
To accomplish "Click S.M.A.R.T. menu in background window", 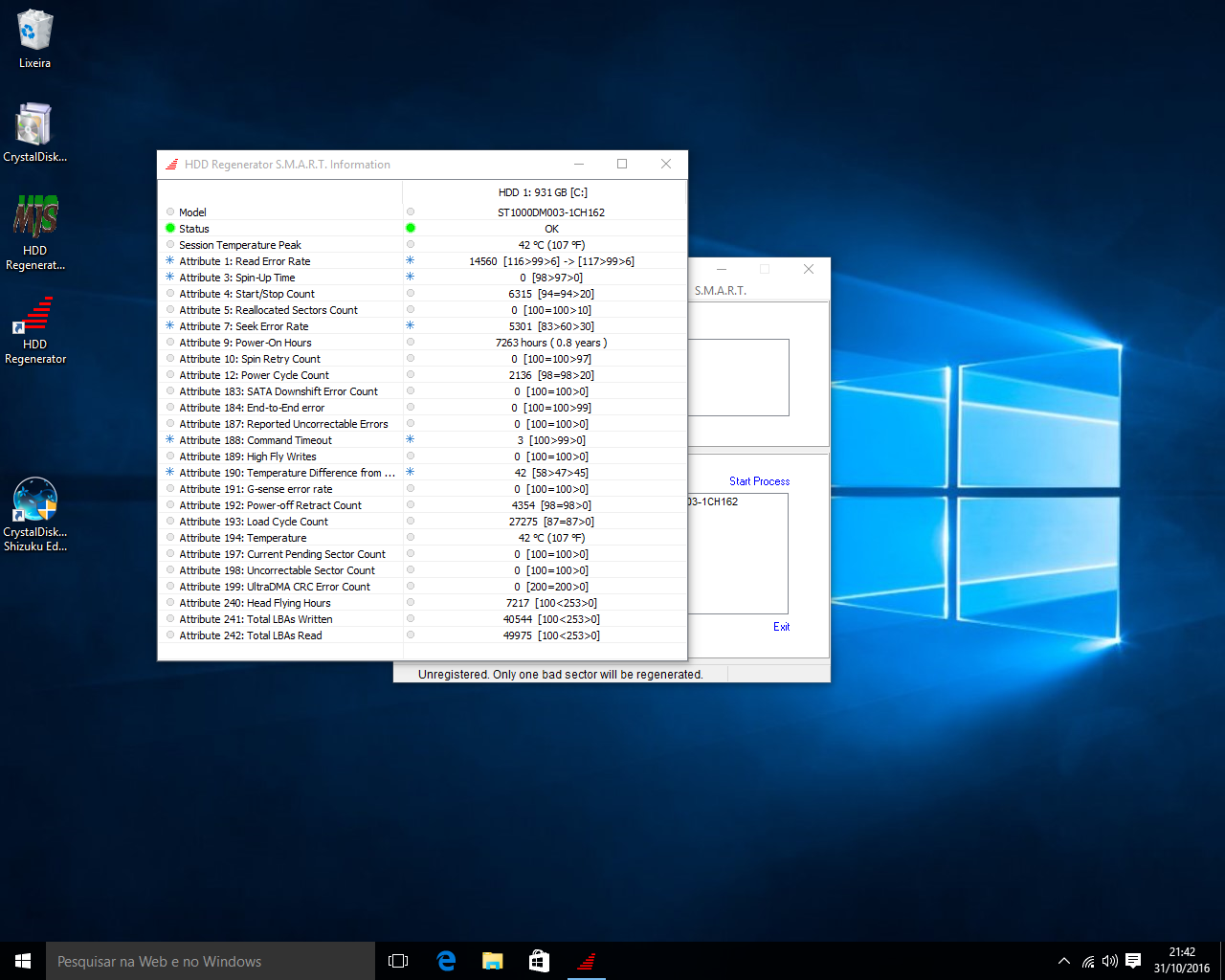I will coord(720,290).
